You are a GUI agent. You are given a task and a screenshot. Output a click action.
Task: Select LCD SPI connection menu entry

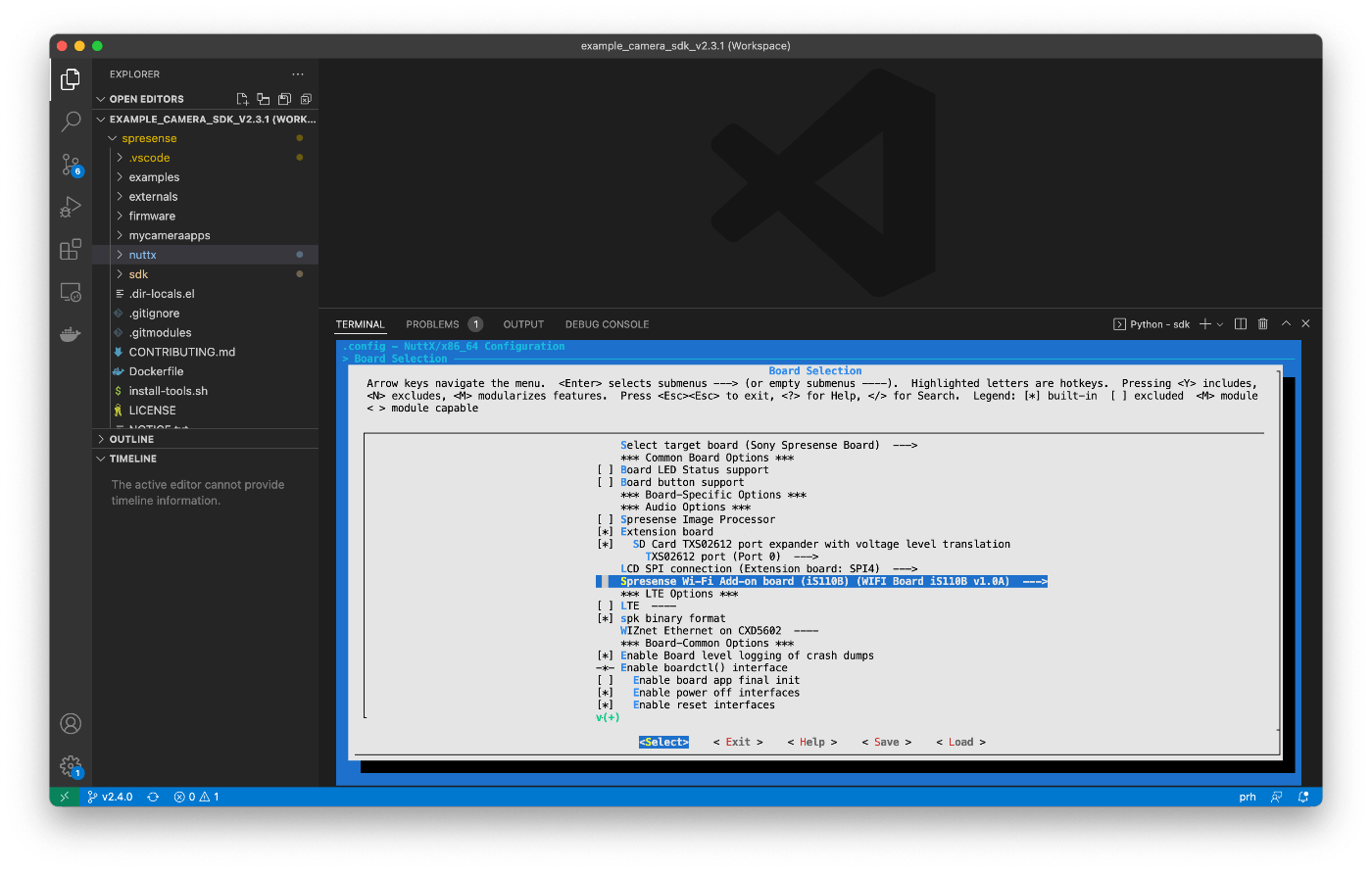[769, 569]
